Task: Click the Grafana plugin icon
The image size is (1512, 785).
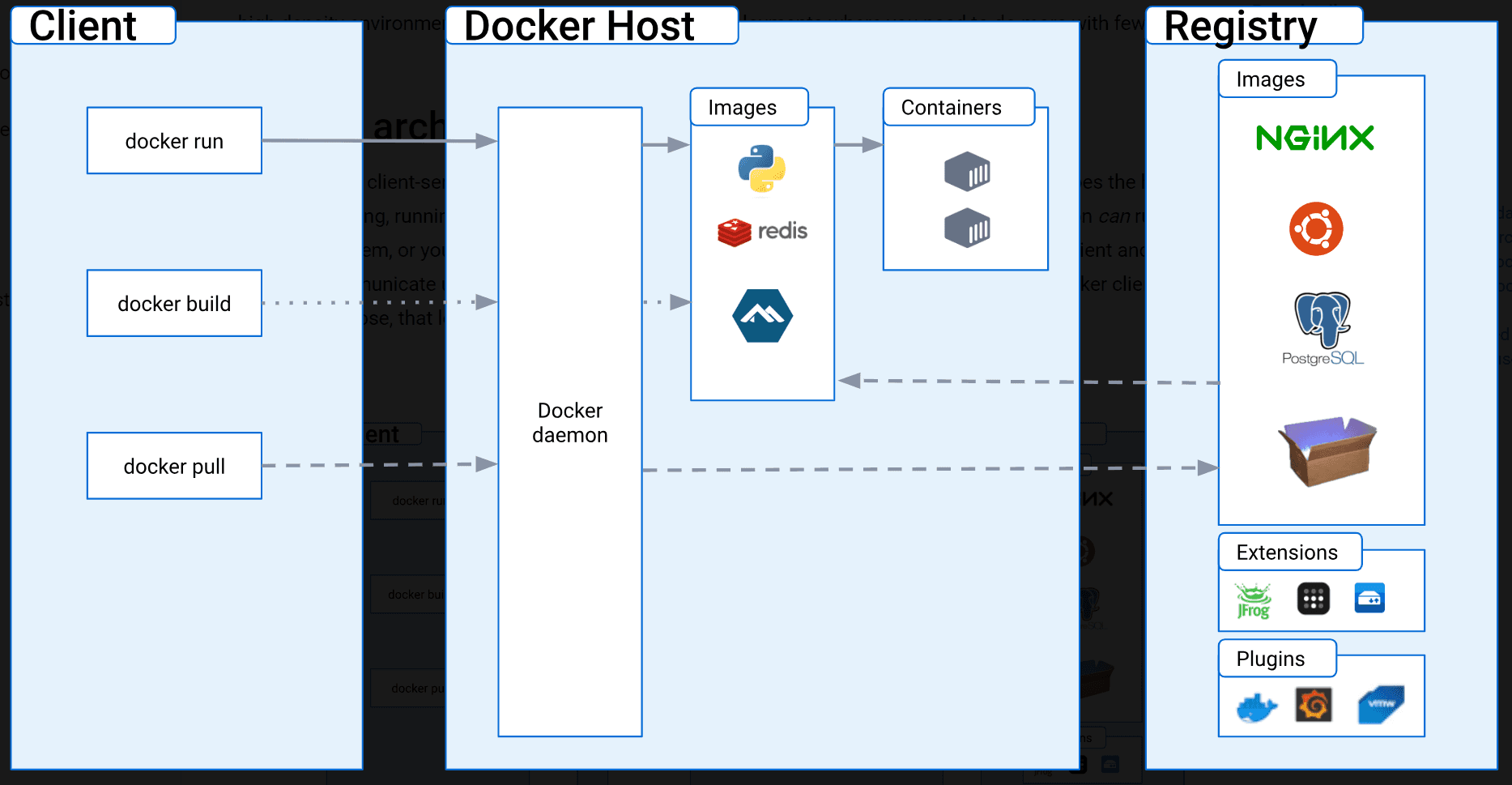Action: pos(1314,704)
